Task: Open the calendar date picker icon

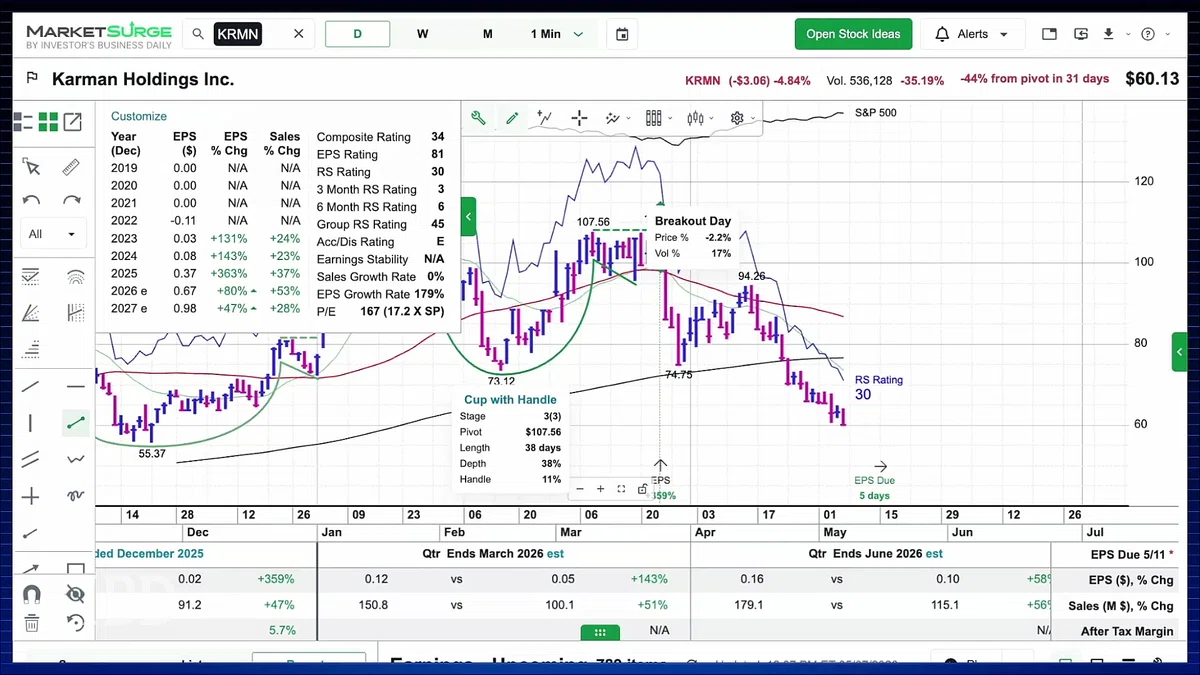Action: tap(622, 34)
